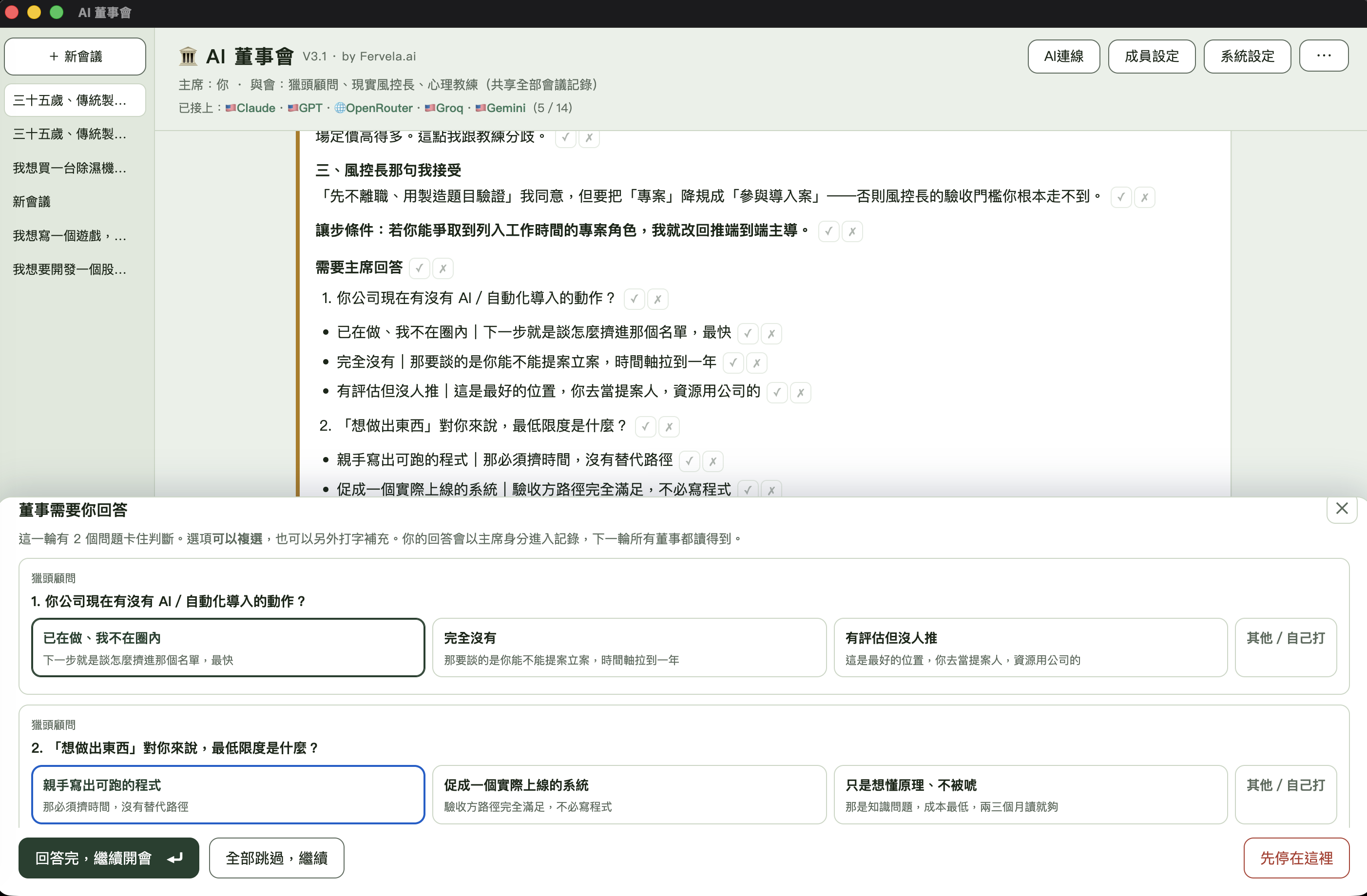
Task: Click the Claude connection label
Action: pos(250,108)
